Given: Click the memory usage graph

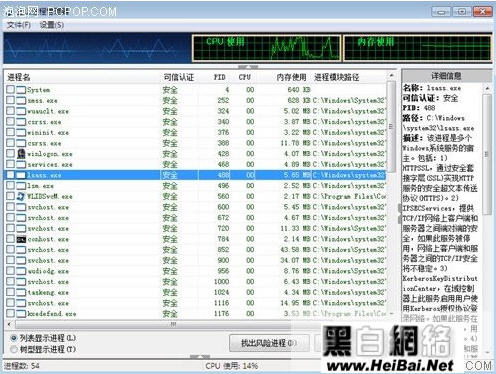Looking at the screenshot, I should pyautogui.click(x=418, y=48).
